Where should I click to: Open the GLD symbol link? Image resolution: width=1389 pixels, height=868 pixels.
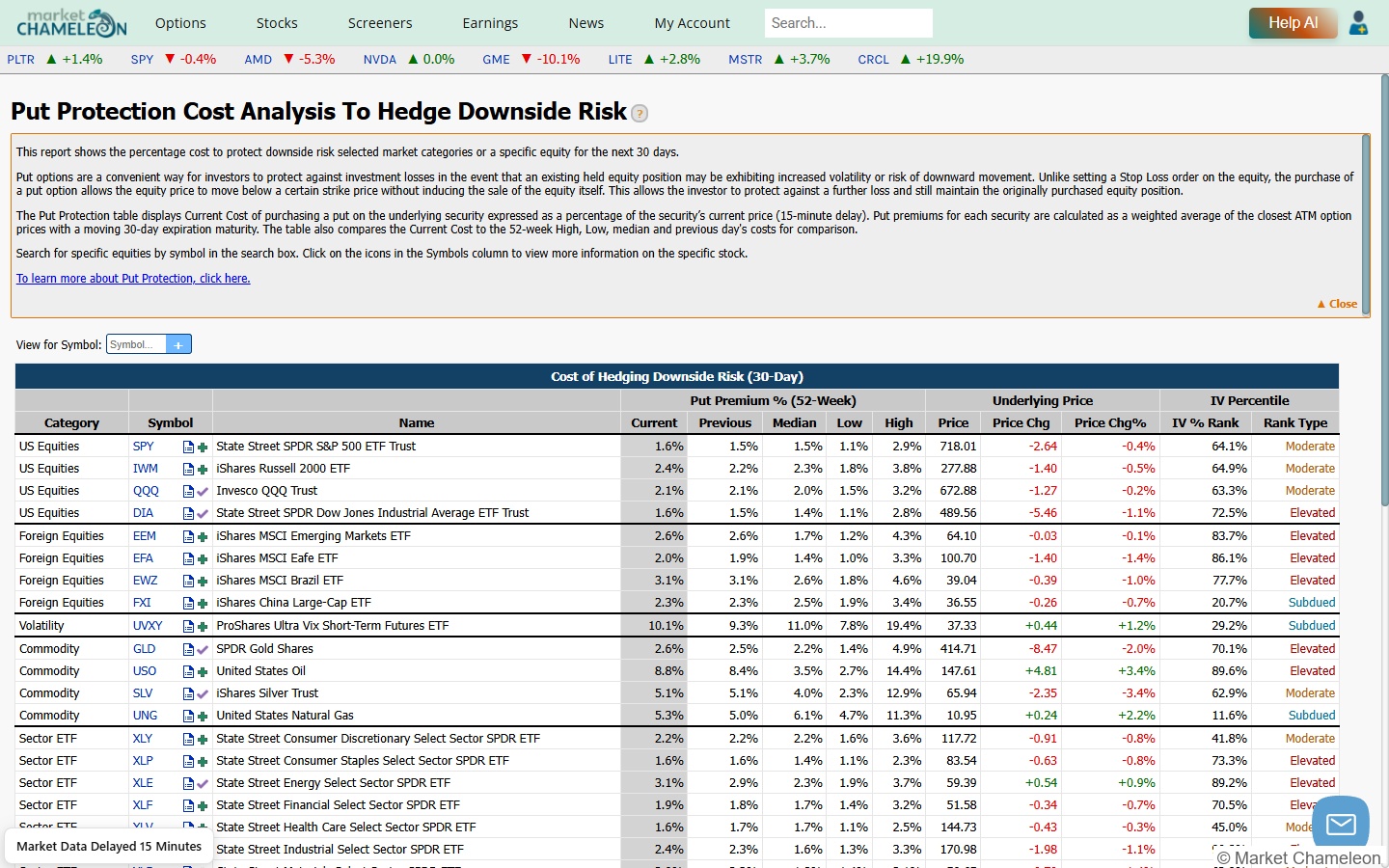click(x=145, y=650)
